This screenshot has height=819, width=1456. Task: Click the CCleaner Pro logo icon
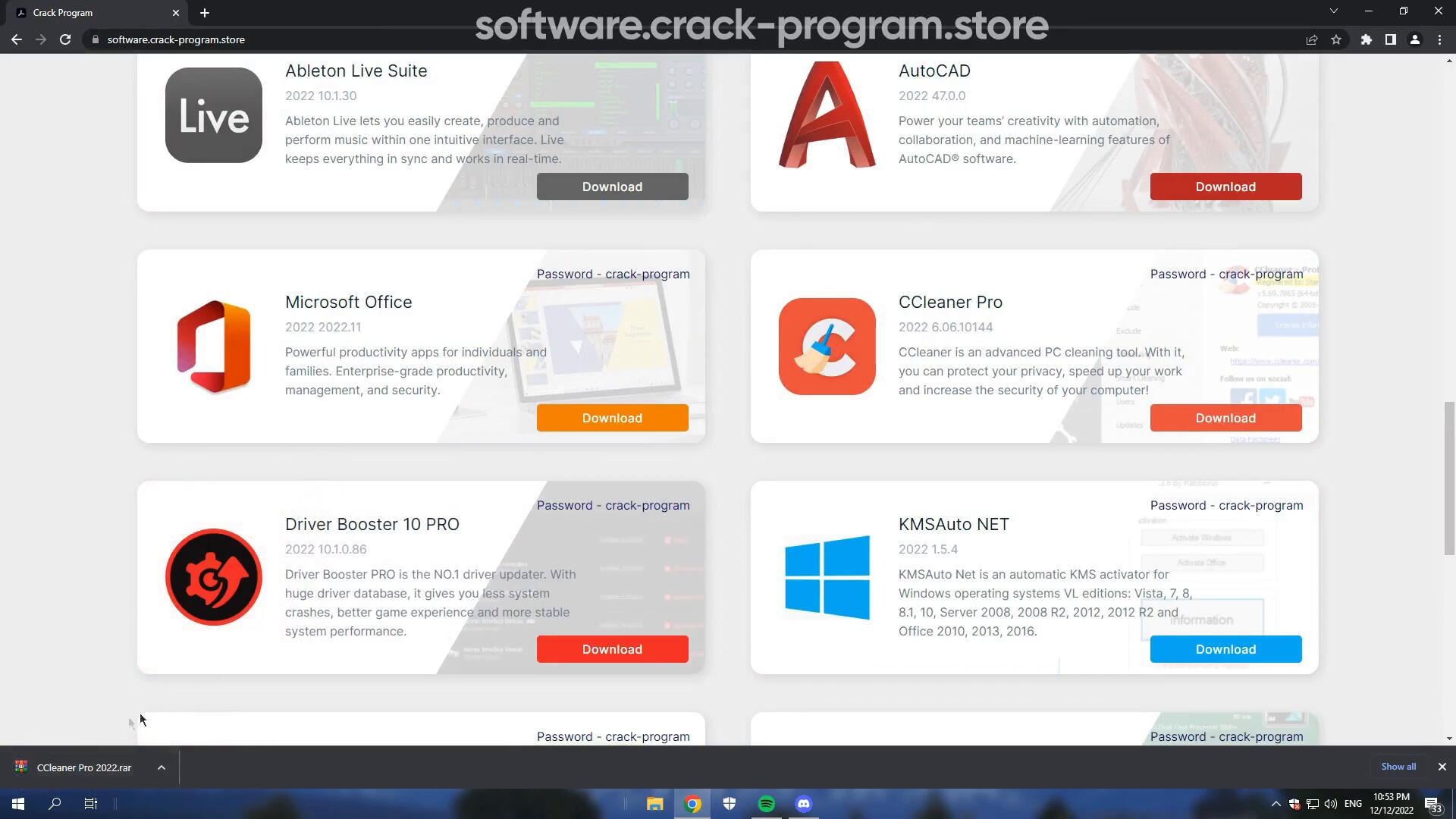pos(827,347)
